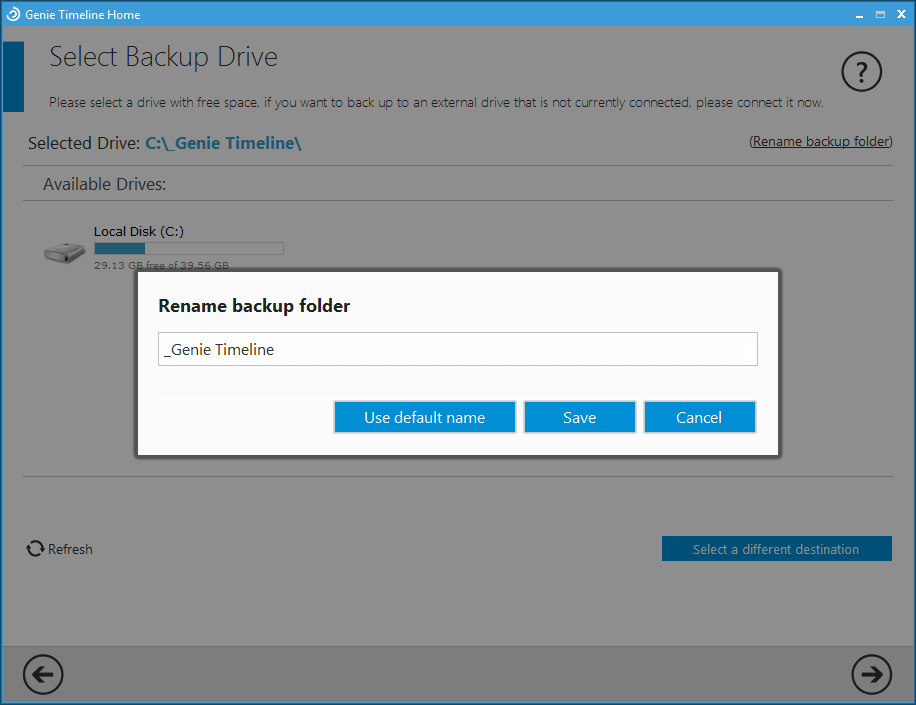Save the renamed backup folder
This screenshot has height=705, width=916.
[579, 418]
